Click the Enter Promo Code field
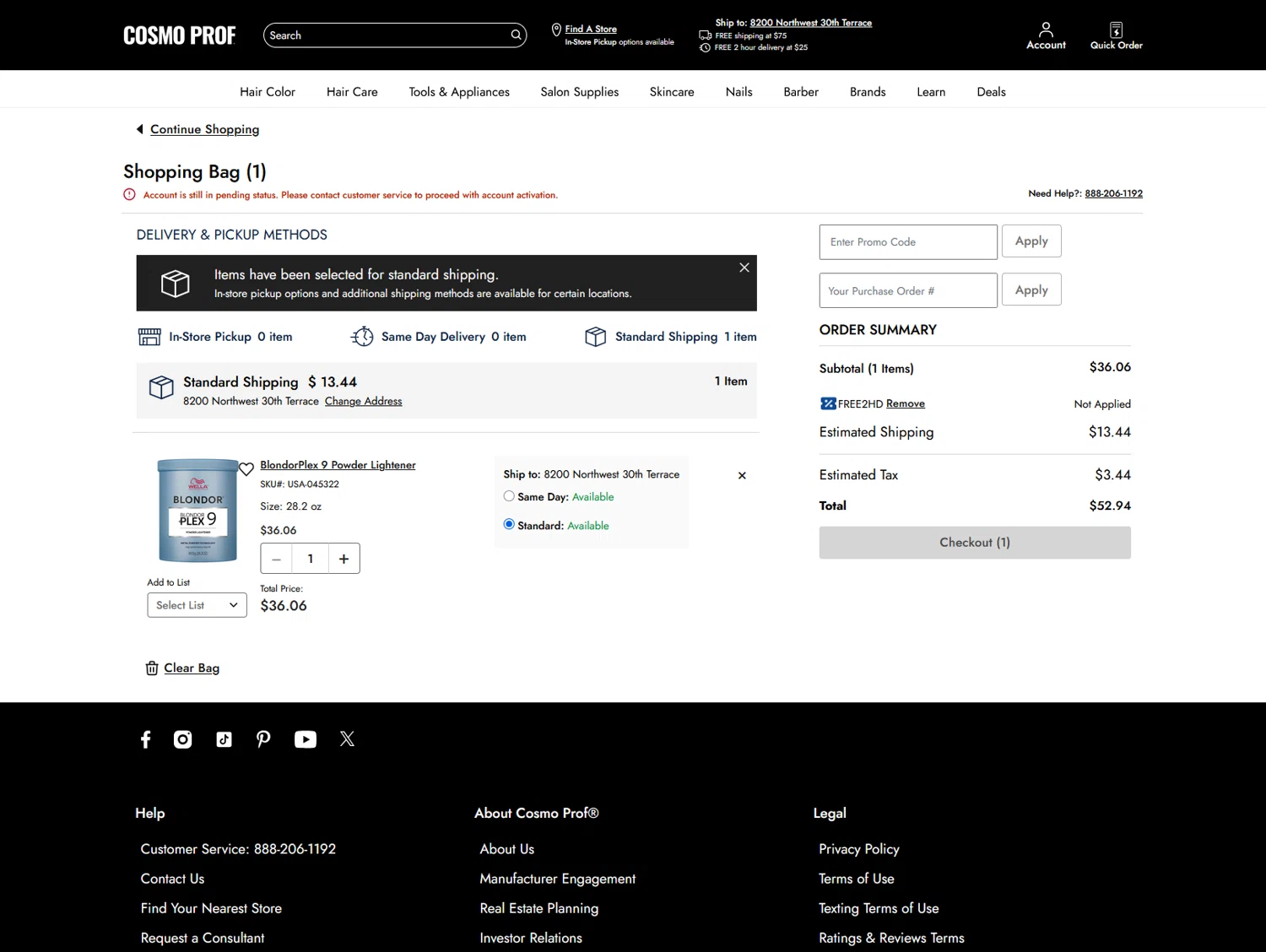The width and height of the screenshot is (1266, 952). click(x=907, y=242)
